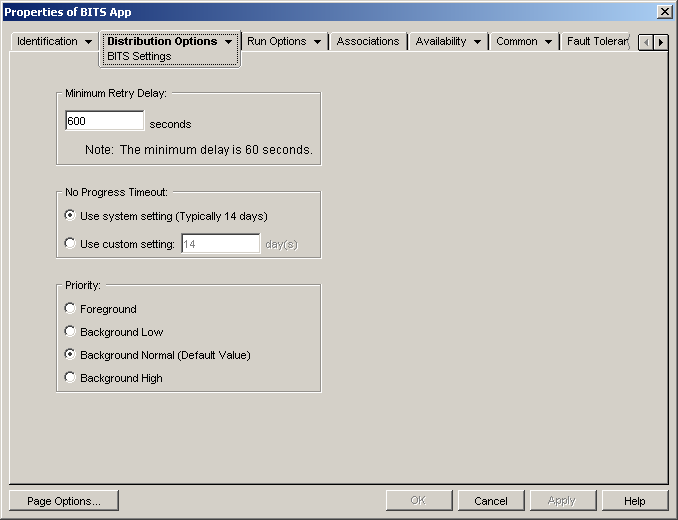
Task: Expand the Identification tab dropdown arrow
Action: tap(88, 42)
